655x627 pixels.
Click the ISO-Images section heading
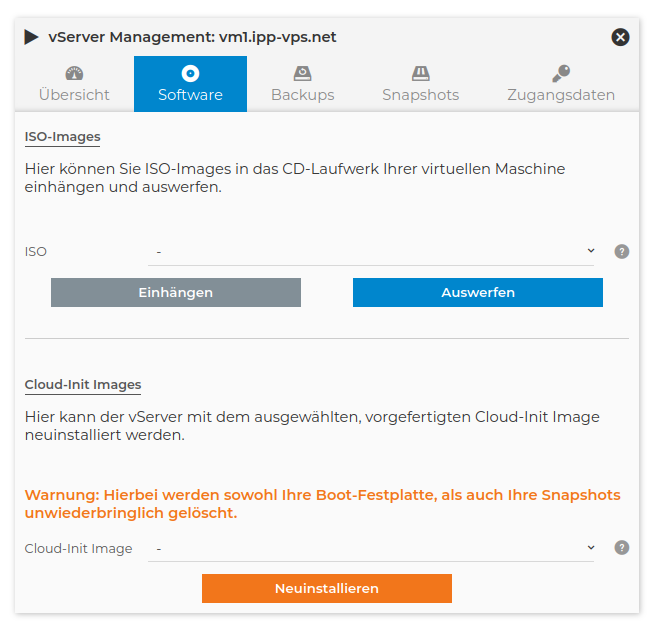[62, 136]
